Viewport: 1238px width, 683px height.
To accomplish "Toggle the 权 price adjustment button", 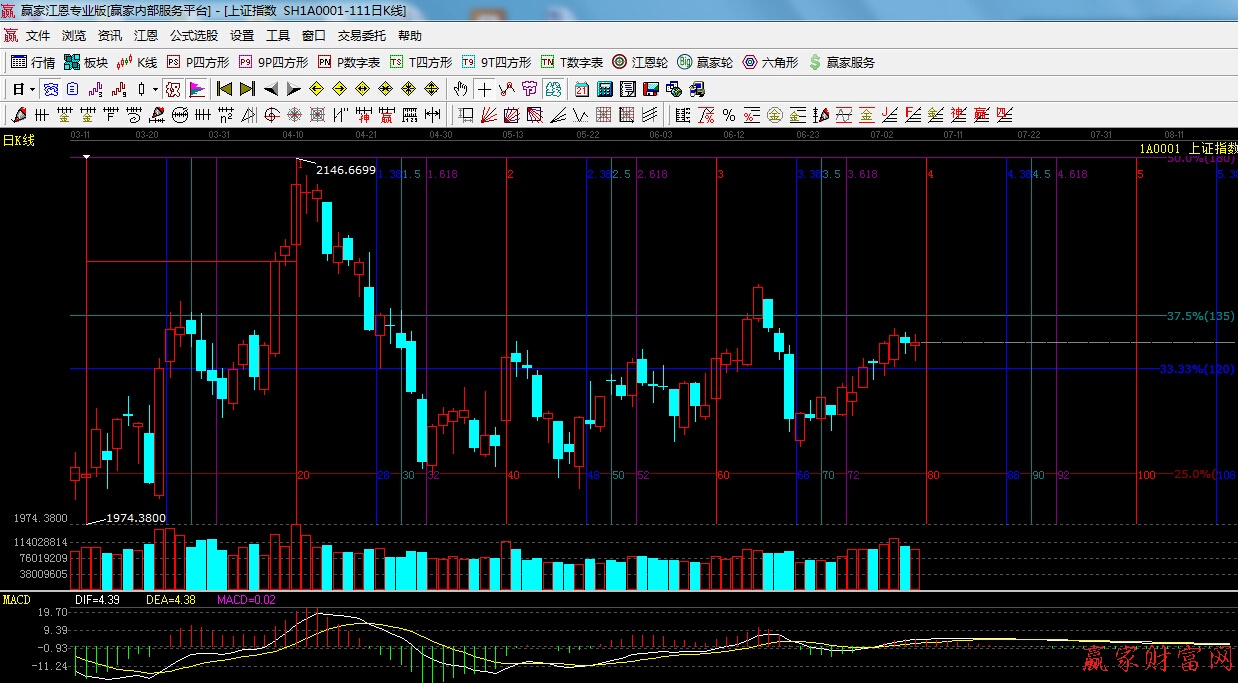I will [173, 89].
